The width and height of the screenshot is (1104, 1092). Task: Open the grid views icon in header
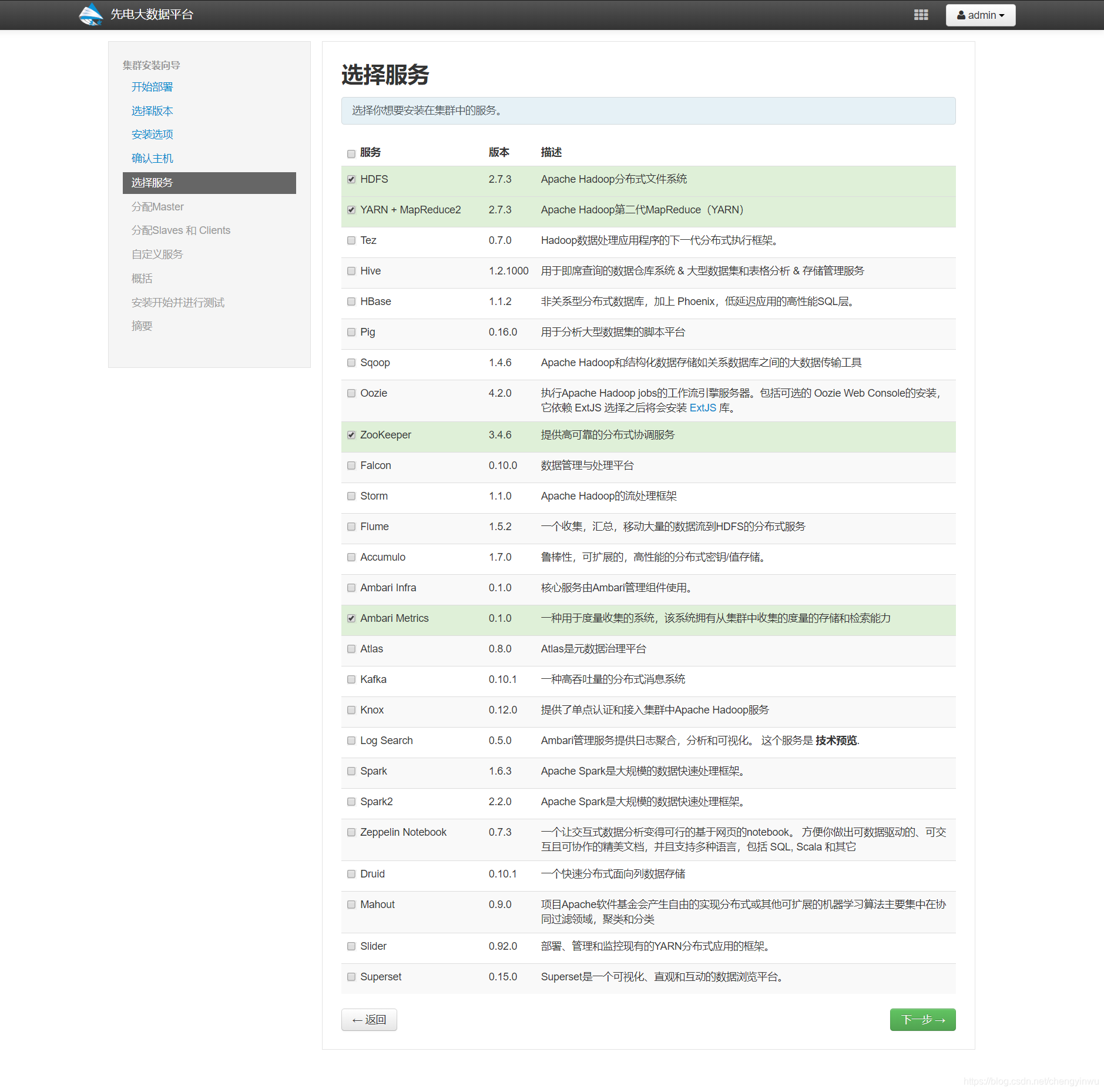click(x=921, y=15)
